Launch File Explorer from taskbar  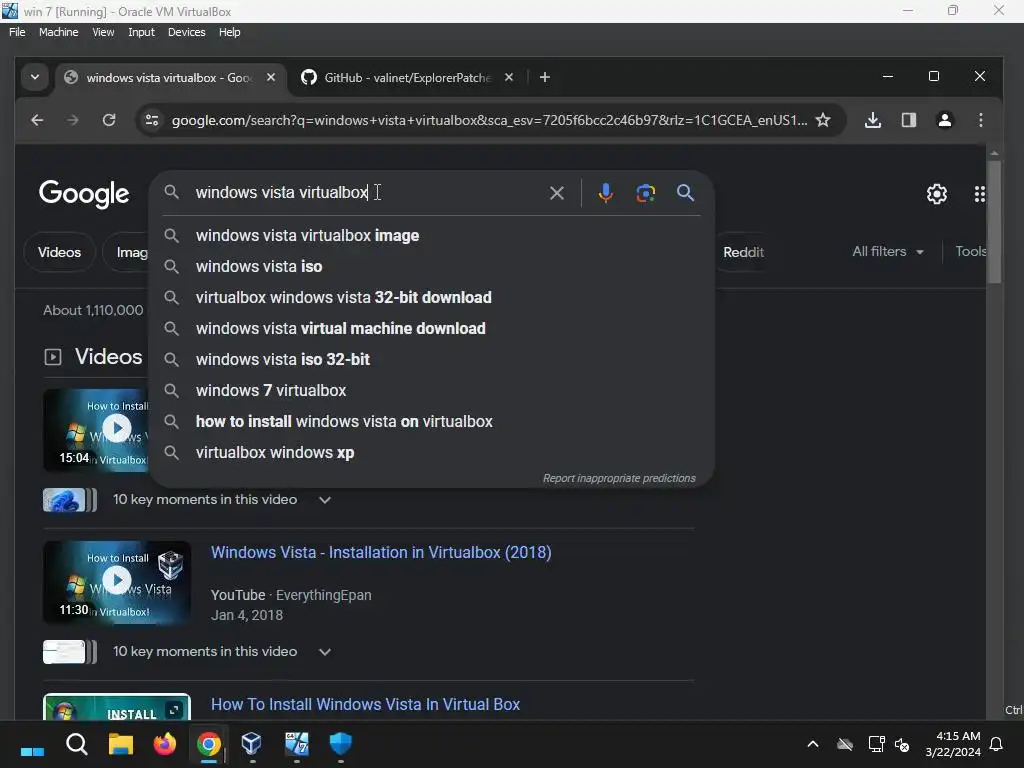(x=121, y=744)
